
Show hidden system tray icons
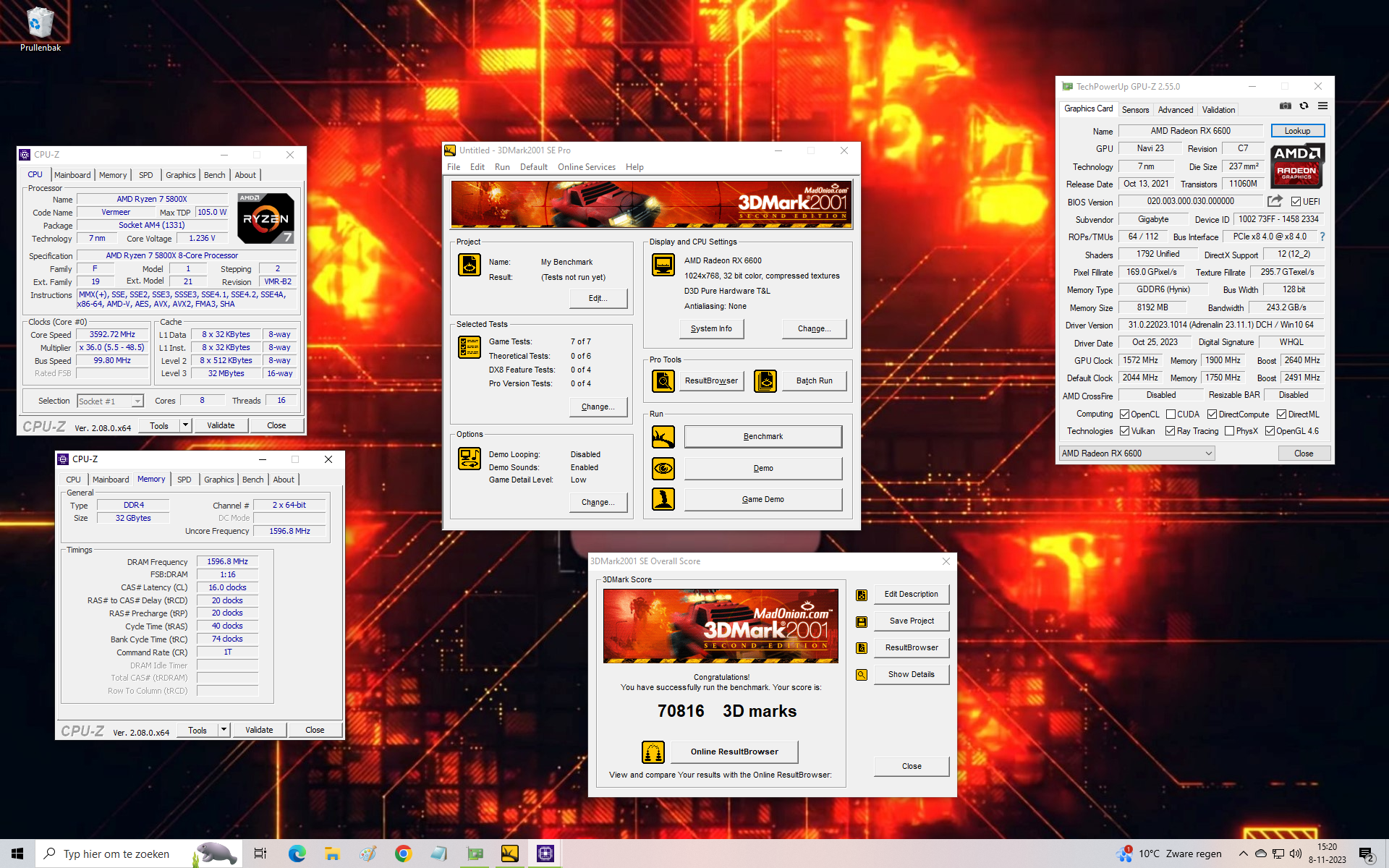(x=1243, y=854)
